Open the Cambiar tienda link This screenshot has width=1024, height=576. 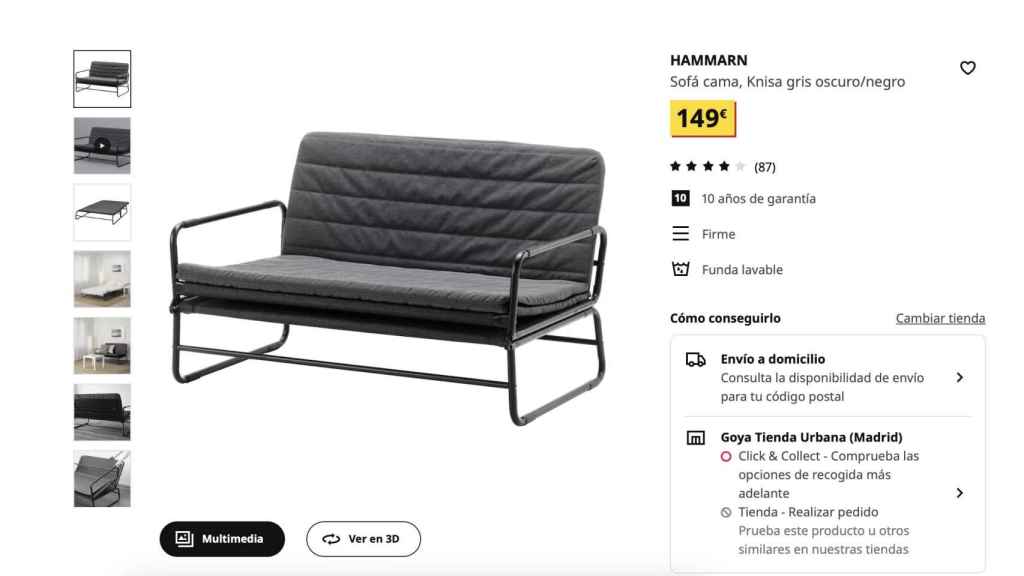(940, 318)
